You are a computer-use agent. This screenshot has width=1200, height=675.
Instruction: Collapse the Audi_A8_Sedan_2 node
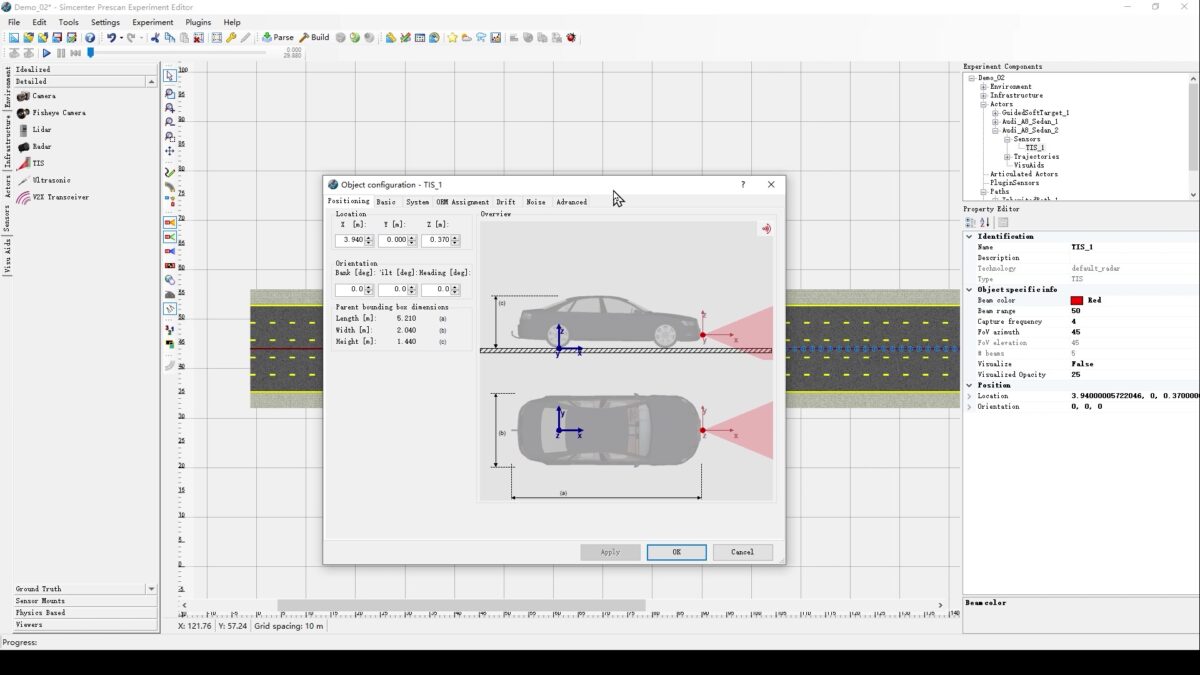tap(995, 130)
